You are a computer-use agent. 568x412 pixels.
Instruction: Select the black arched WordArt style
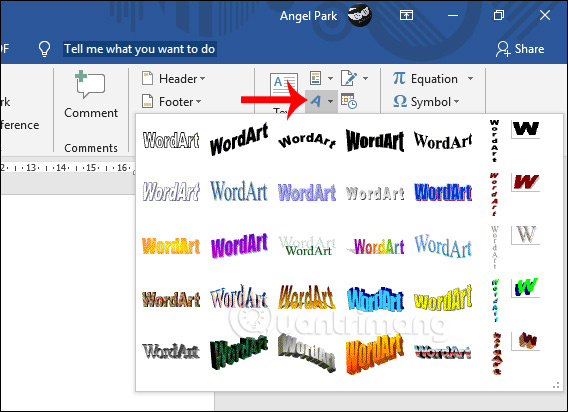click(x=307, y=140)
